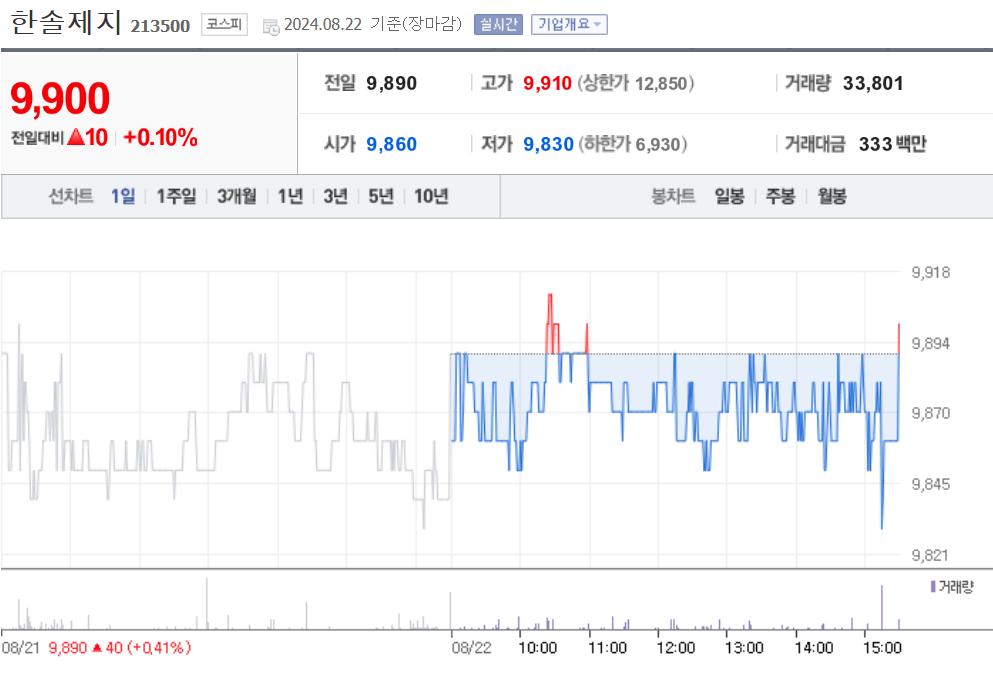
Task: Click the 거래대금 333 백만 value
Action: point(892,144)
